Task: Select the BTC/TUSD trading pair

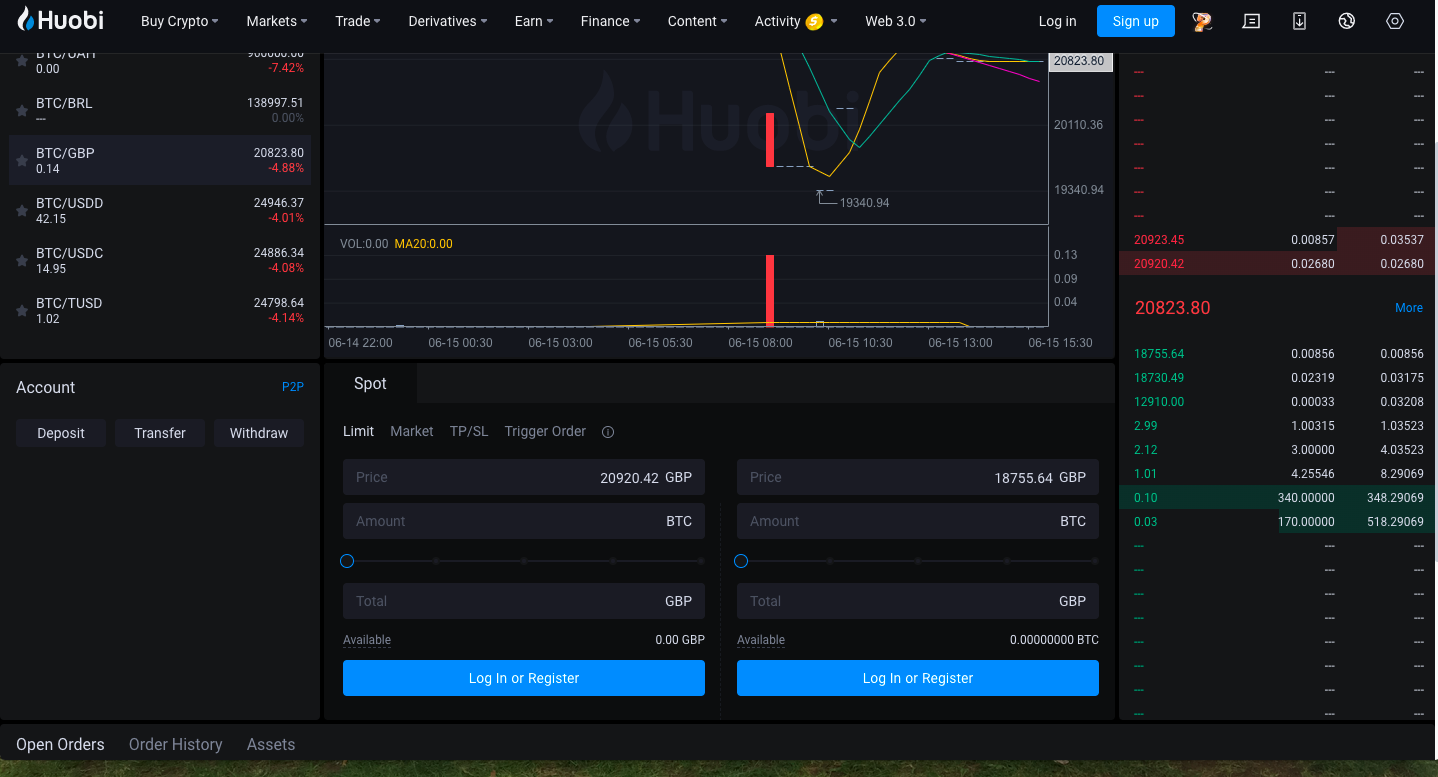Action: click(160, 310)
